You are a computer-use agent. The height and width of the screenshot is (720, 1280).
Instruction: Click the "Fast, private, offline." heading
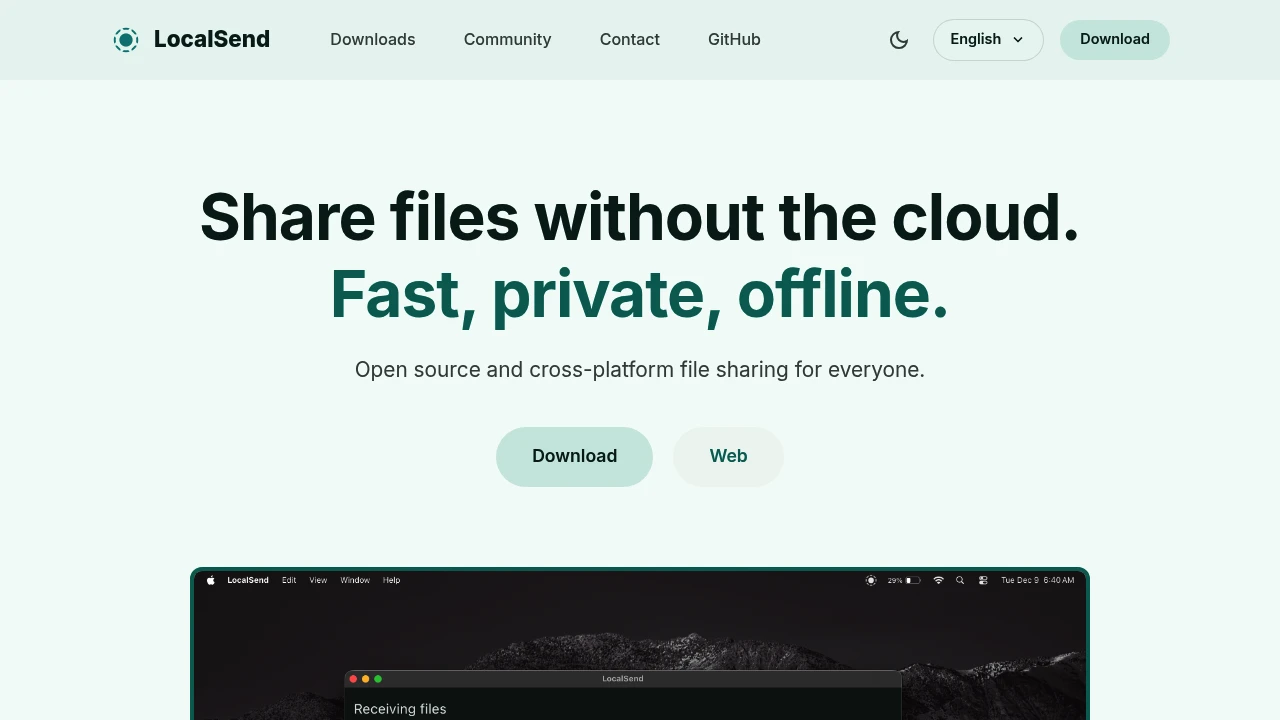pyautogui.click(x=640, y=294)
